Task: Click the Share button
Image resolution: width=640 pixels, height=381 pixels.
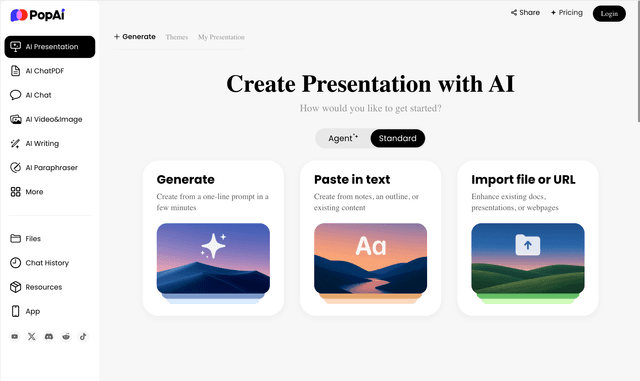Action: (x=525, y=13)
